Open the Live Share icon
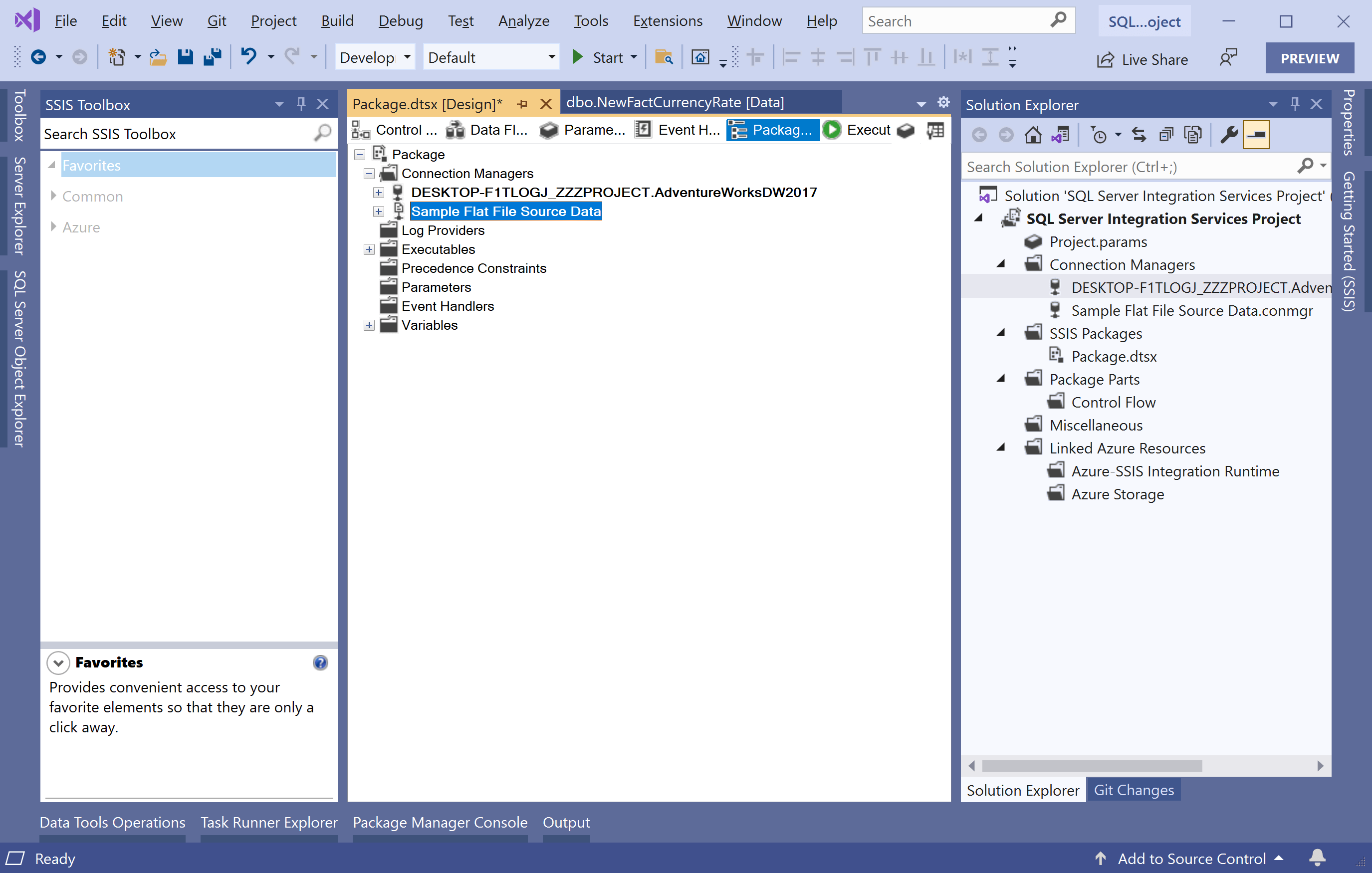This screenshot has width=1372, height=873. point(1106,59)
